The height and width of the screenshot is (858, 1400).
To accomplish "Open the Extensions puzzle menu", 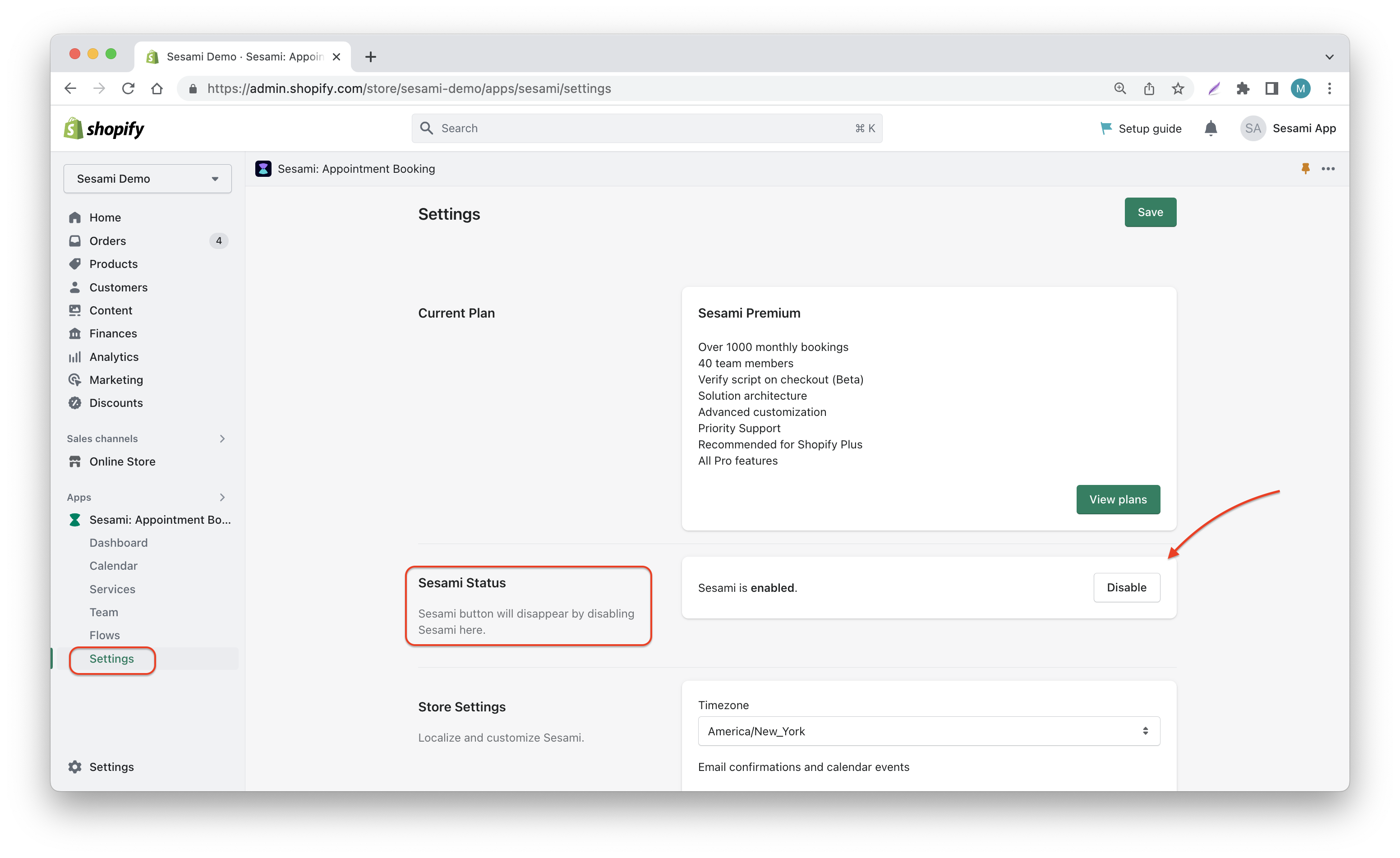I will [x=1243, y=88].
